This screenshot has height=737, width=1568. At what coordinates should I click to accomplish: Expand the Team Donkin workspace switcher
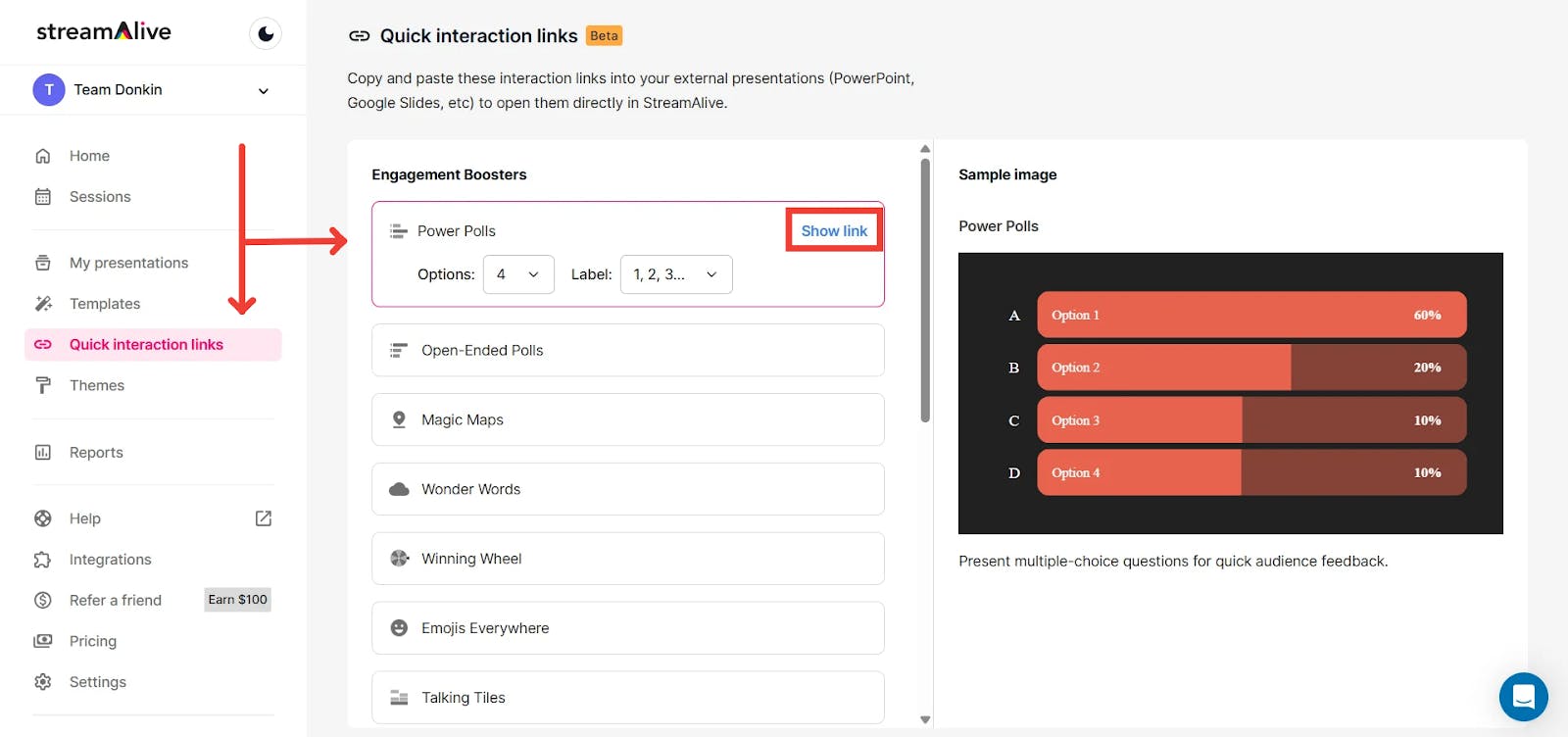(263, 90)
